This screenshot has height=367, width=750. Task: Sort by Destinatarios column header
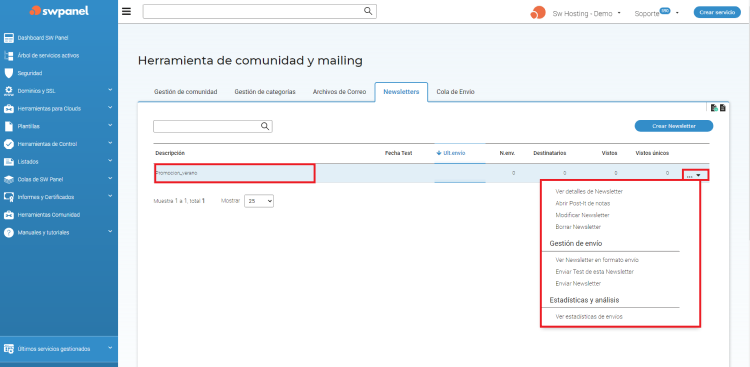(x=550, y=153)
